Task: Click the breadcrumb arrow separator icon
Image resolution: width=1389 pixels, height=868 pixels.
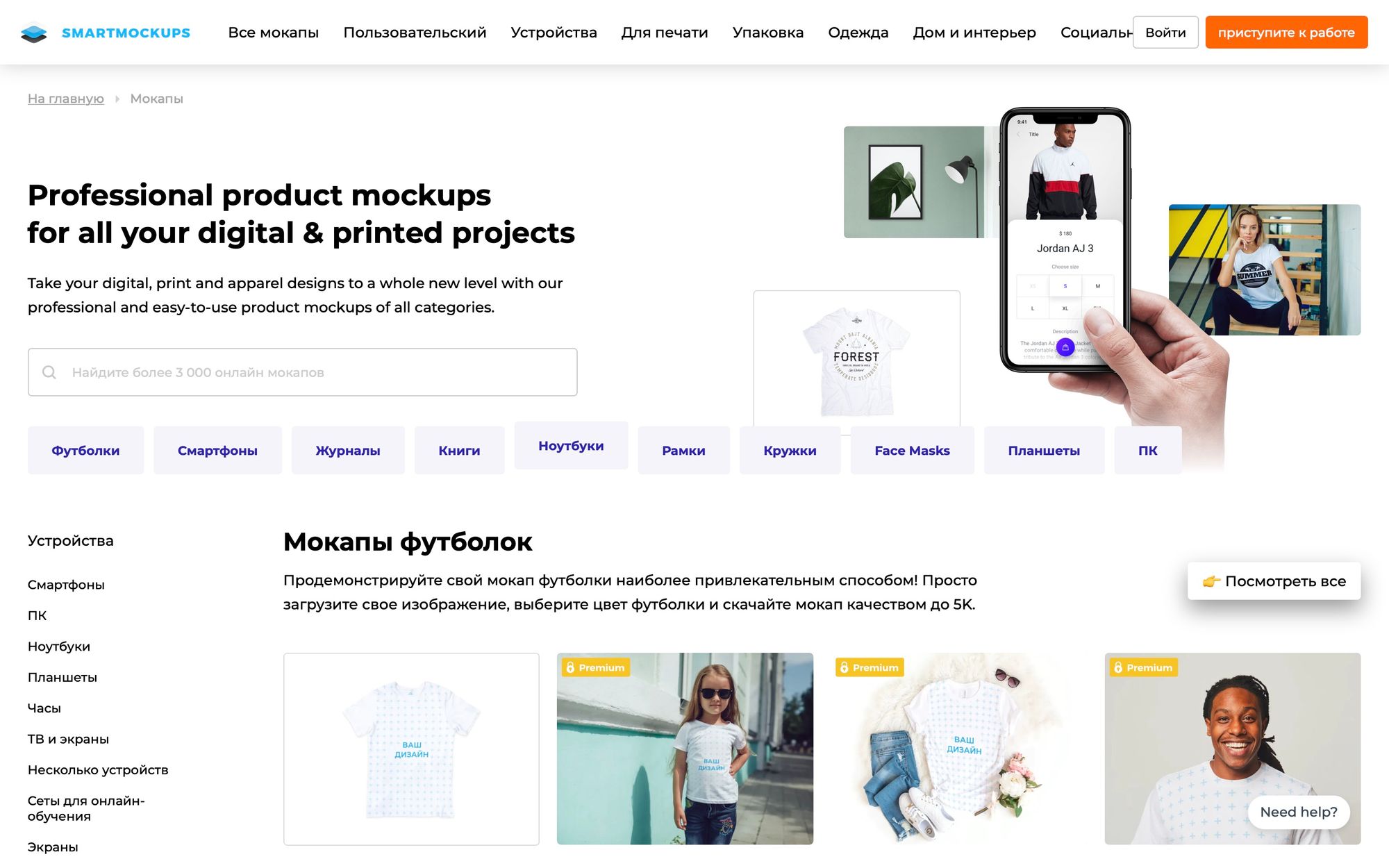Action: tap(117, 99)
